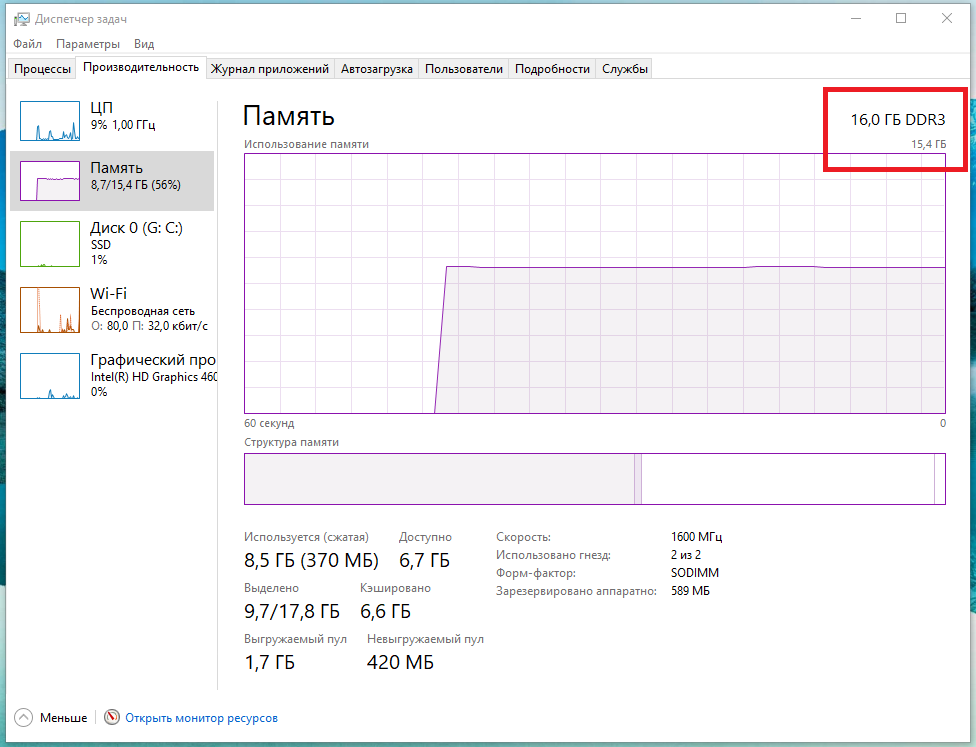This screenshot has width=976, height=747.
Task: Open the Вид menu
Action: (x=144, y=44)
